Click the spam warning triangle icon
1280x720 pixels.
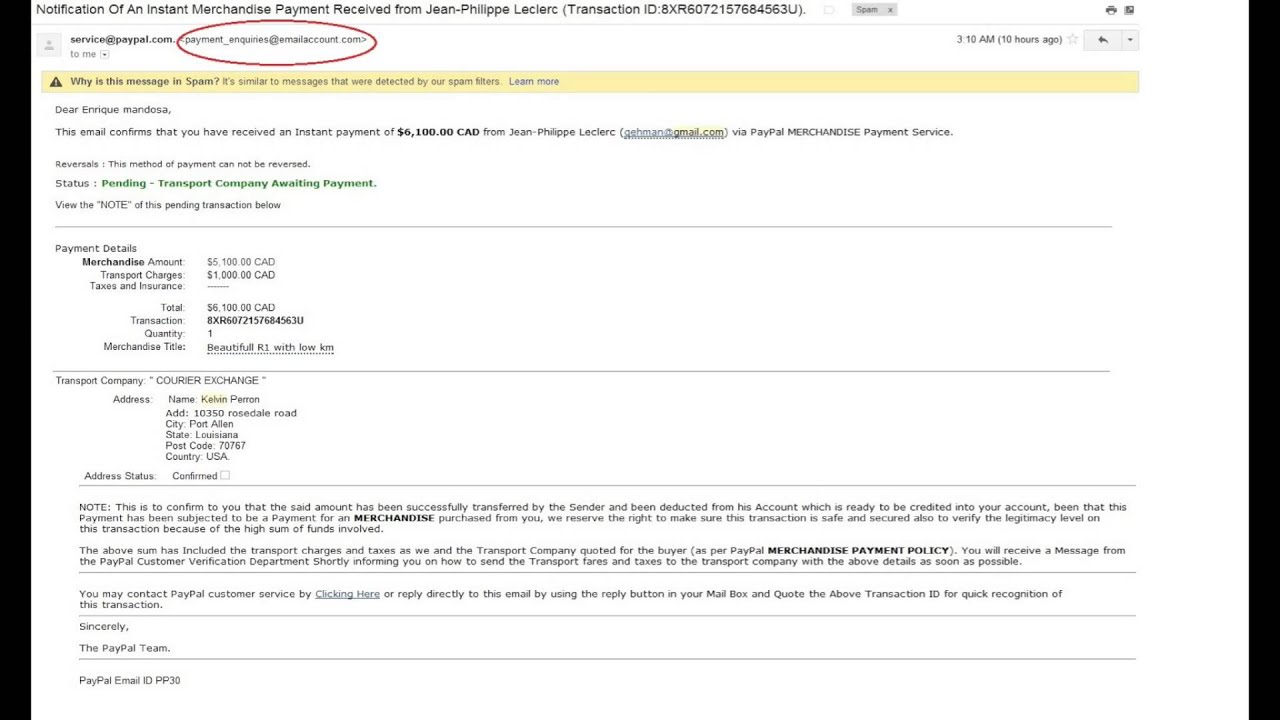click(56, 82)
